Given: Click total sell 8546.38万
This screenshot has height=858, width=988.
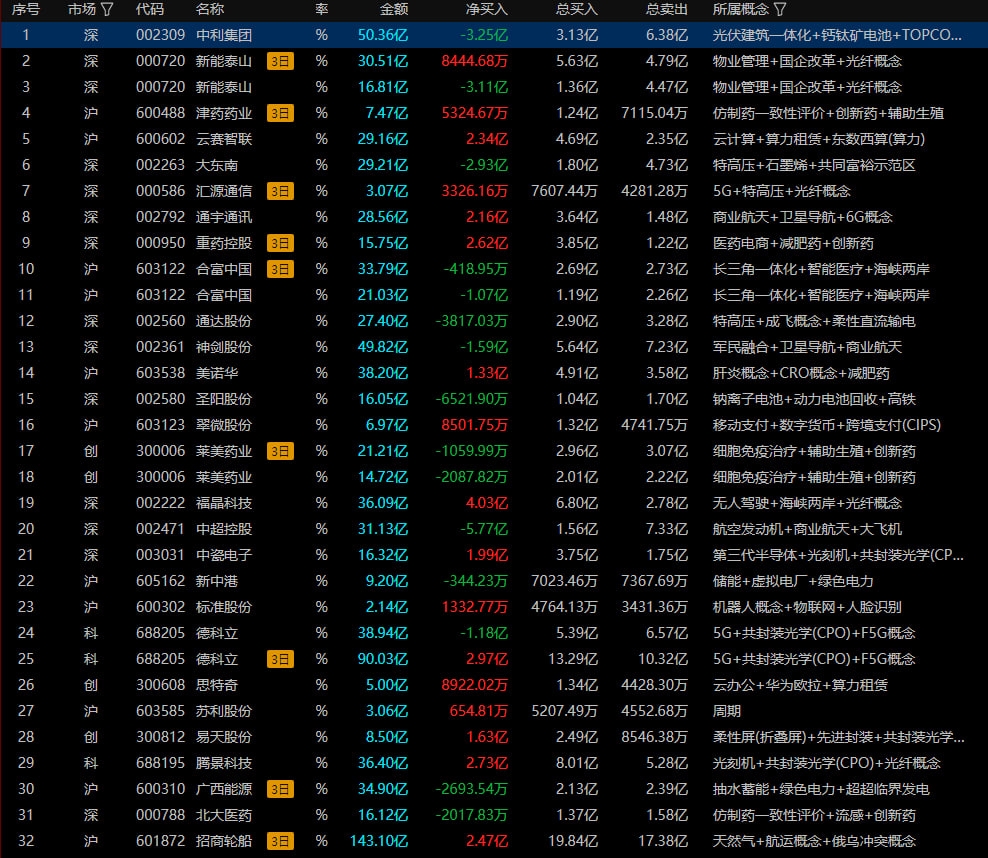Looking at the screenshot, I should [654, 737].
